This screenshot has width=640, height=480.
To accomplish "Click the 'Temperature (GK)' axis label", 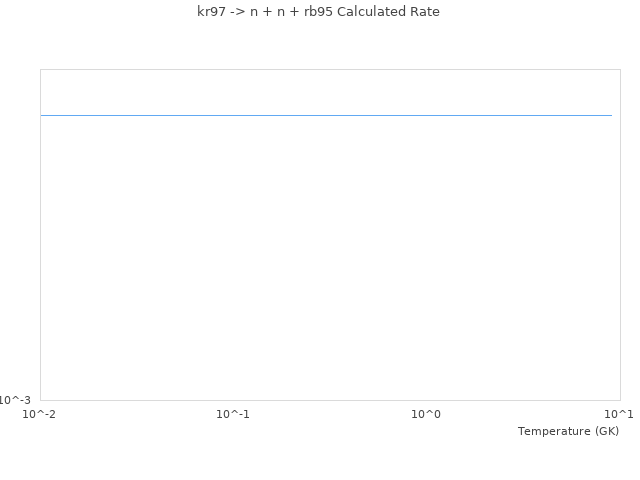I will [x=568, y=431].
